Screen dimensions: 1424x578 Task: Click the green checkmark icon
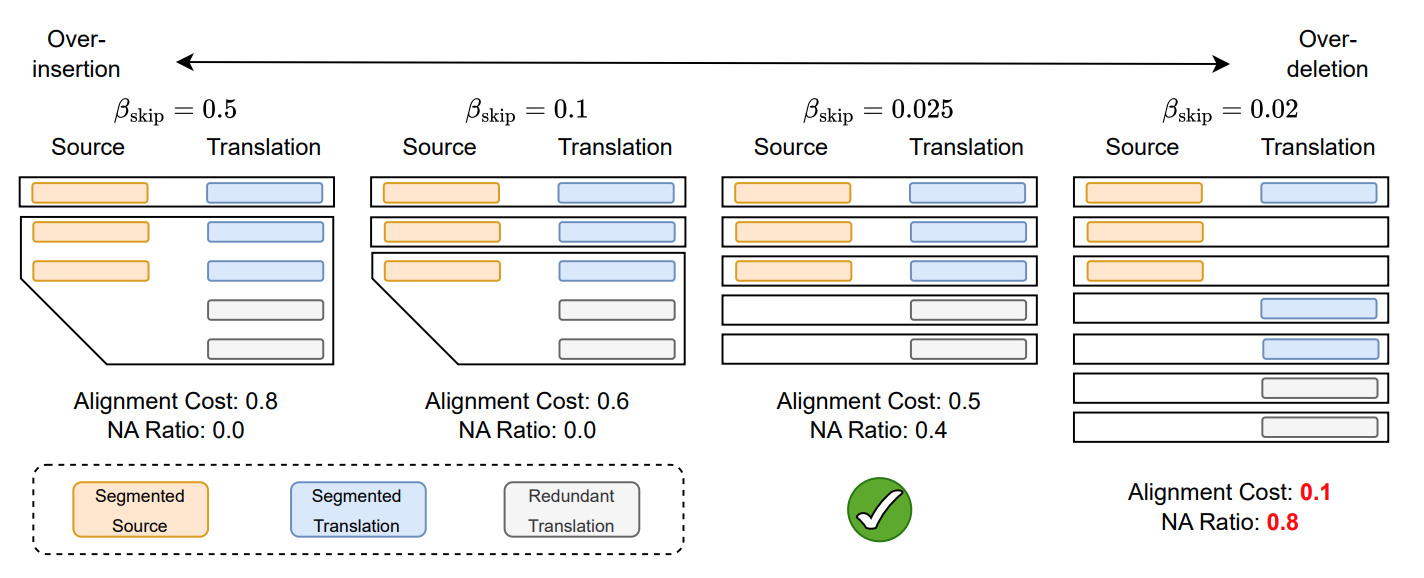point(880,510)
